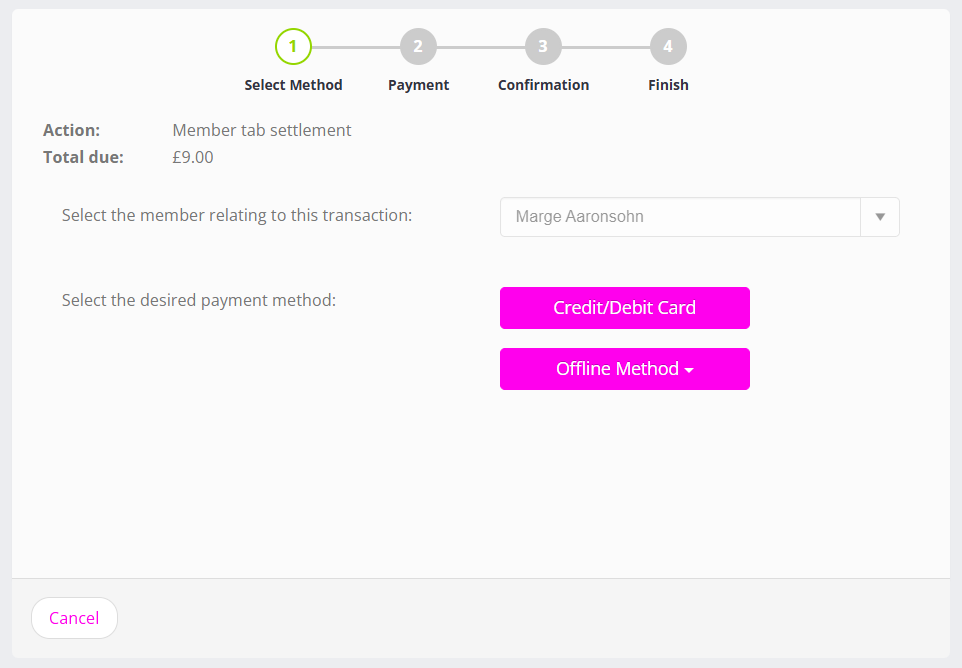
Task: Pay with Credit/Debit Card
Action: 624,308
